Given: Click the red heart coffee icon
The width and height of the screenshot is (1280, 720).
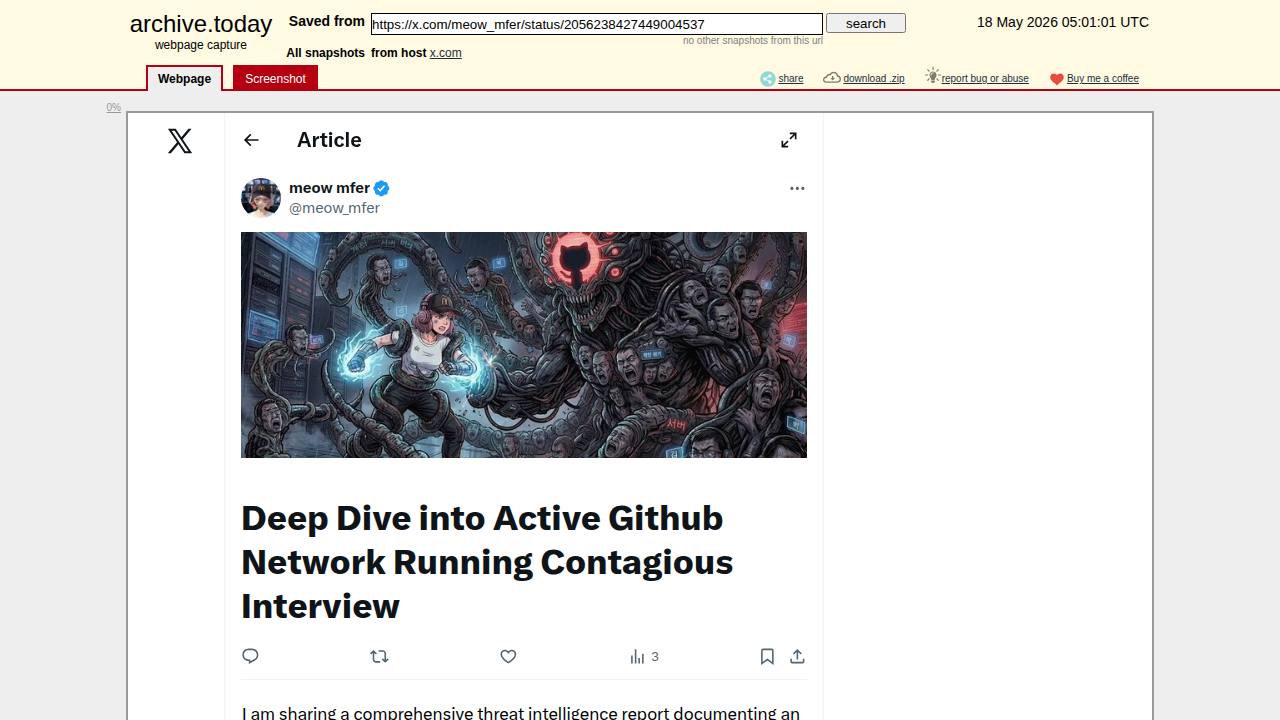Looking at the screenshot, I should (x=1057, y=79).
